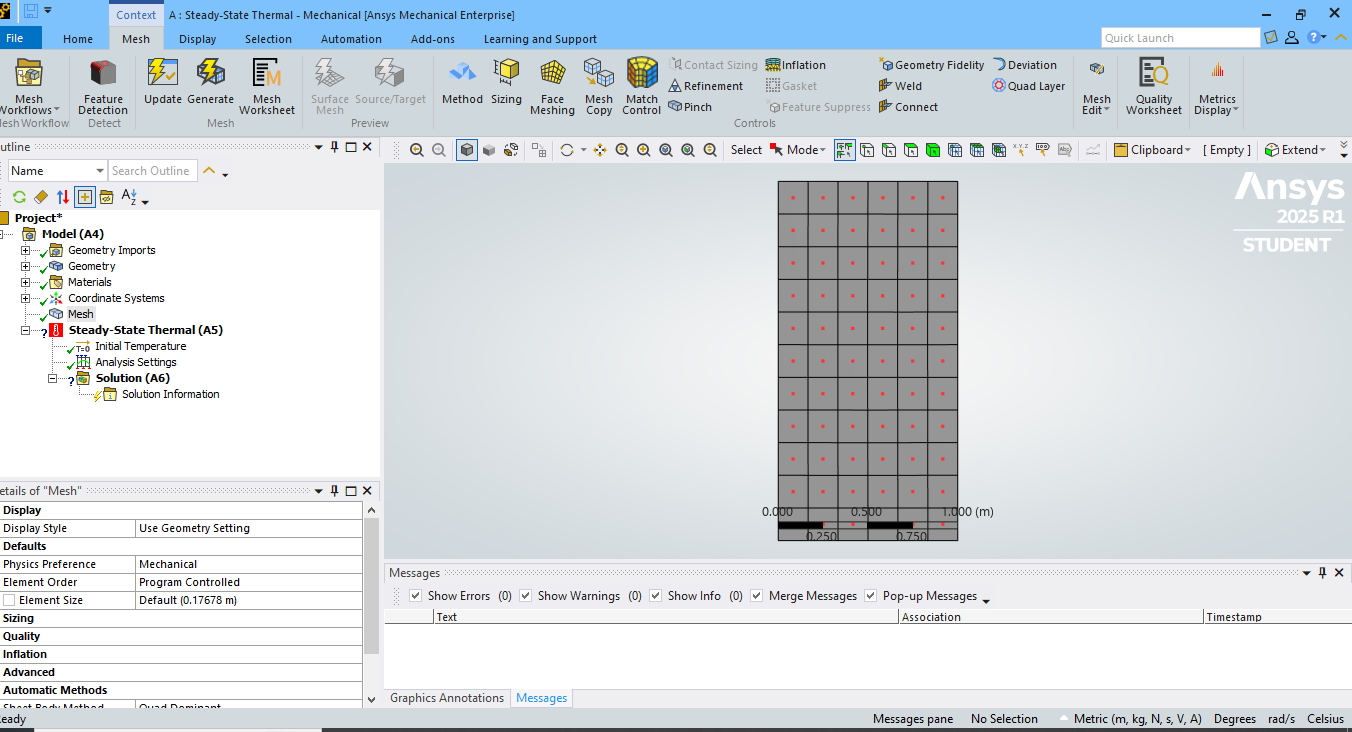Click the Select button in graphics toolbar
Image resolution: width=1352 pixels, height=732 pixels.
(x=746, y=150)
